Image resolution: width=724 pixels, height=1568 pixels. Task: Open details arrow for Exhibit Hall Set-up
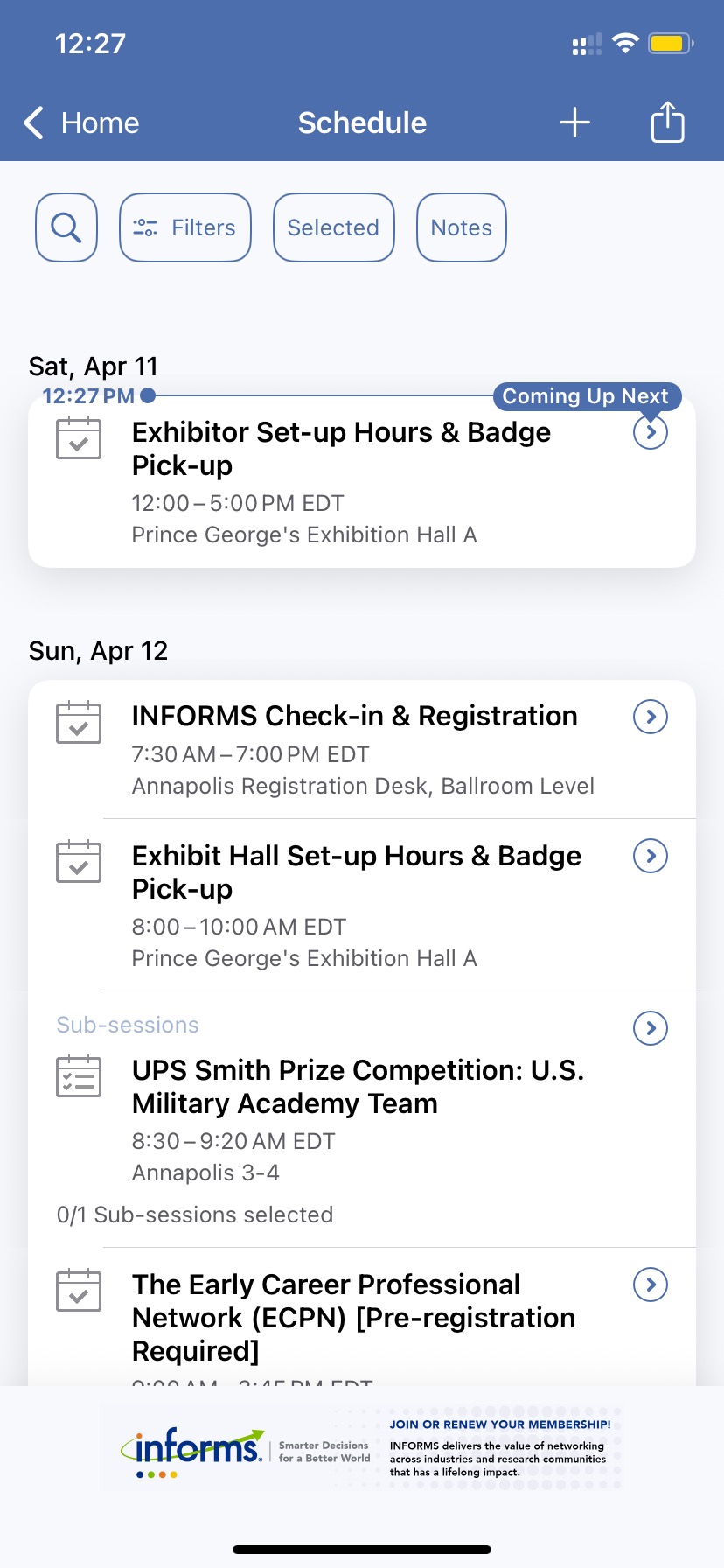tap(651, 856)
